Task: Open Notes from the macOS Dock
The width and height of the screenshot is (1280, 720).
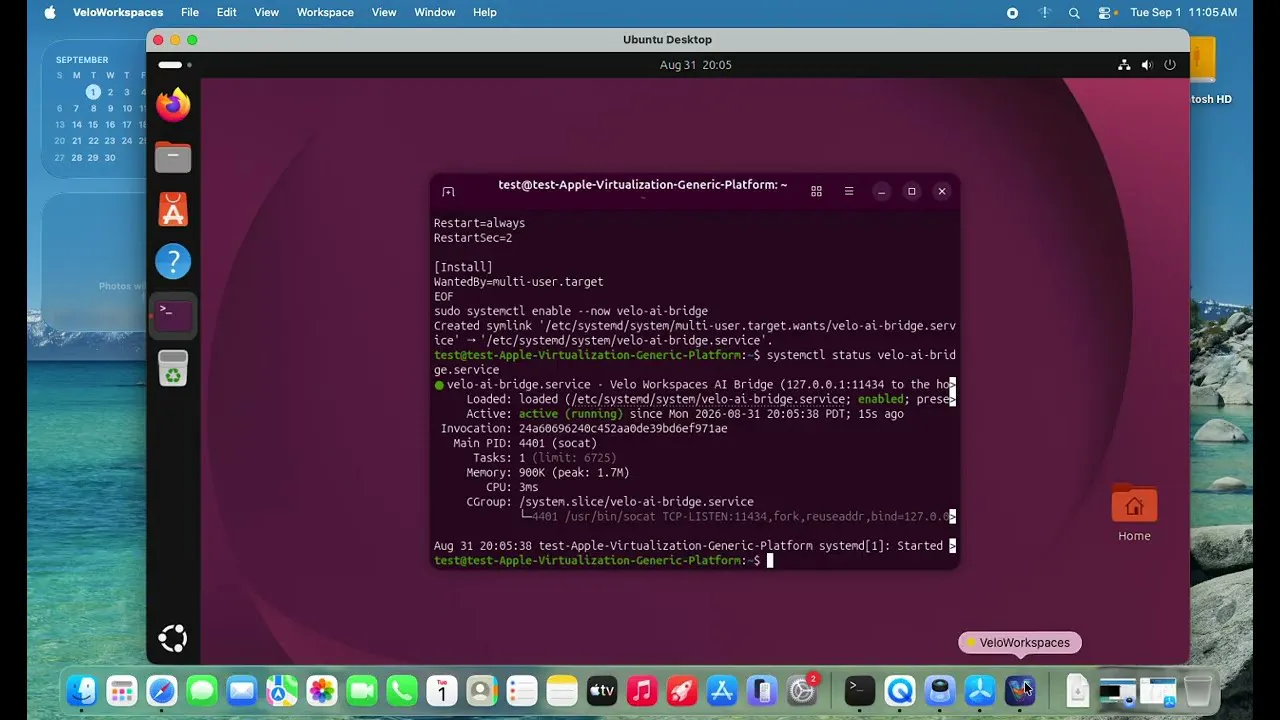Action: tap(562, 690)
